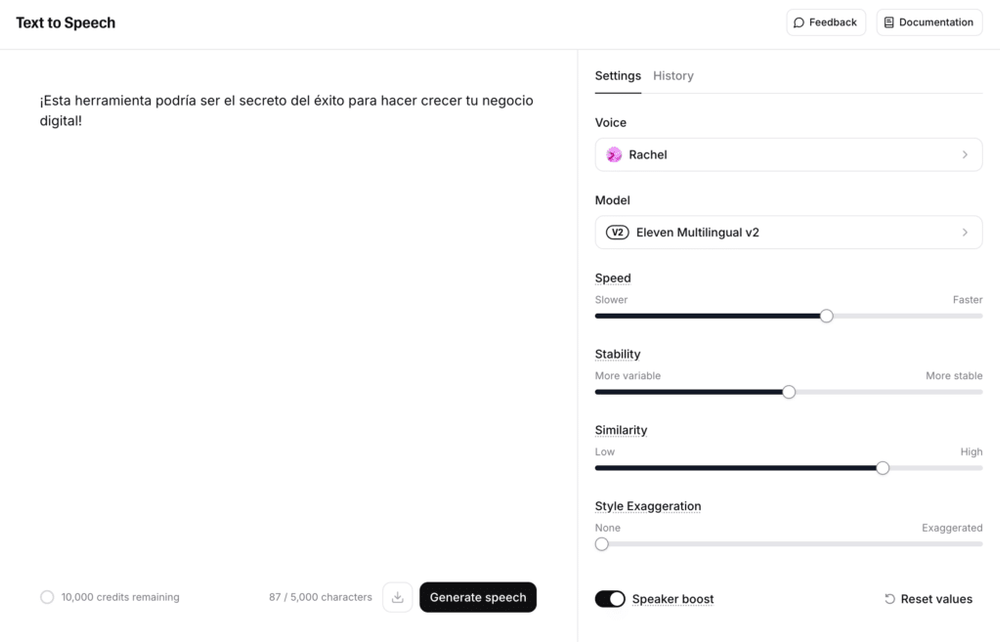This screenshot has width=1000, height=642.
Task: Open the Feedback button
Action: coord(826,22)
